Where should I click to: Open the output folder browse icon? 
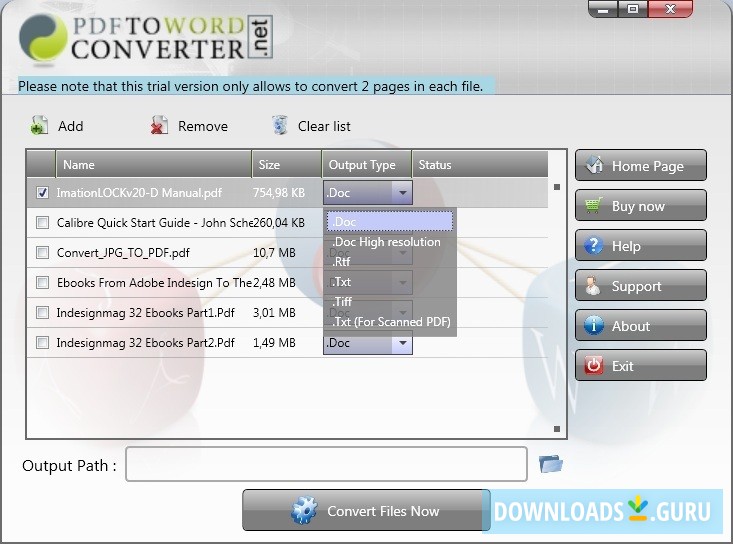(x=551, y=464)
